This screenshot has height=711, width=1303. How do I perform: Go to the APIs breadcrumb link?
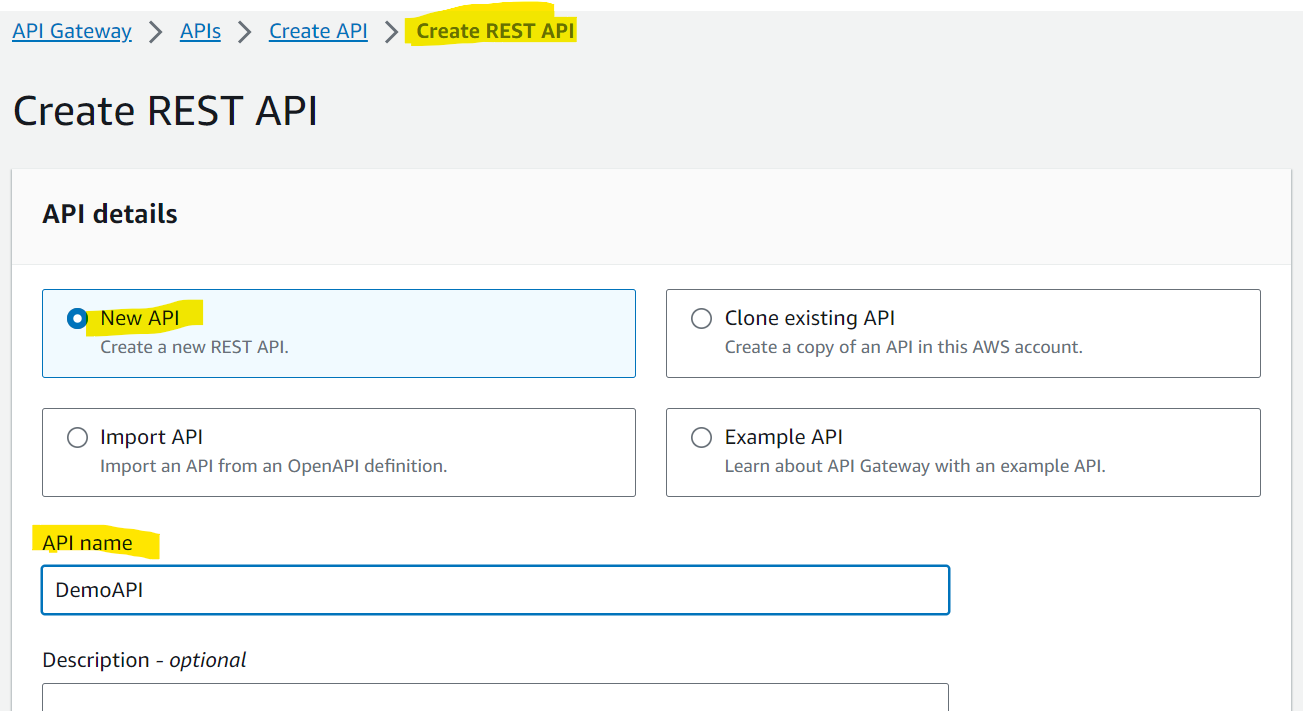point(200,31)
